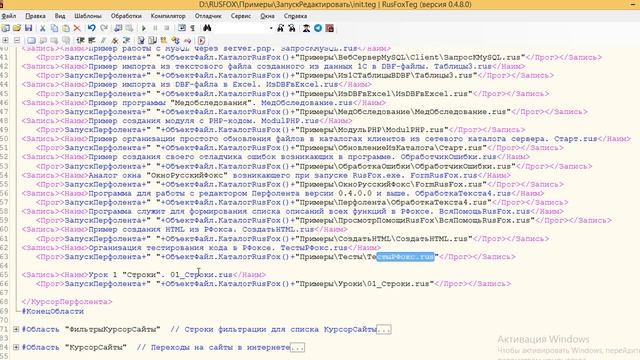
Task: Click the comment "// Переходы на сайты в интернете"
Action: [x=213, y=347]
